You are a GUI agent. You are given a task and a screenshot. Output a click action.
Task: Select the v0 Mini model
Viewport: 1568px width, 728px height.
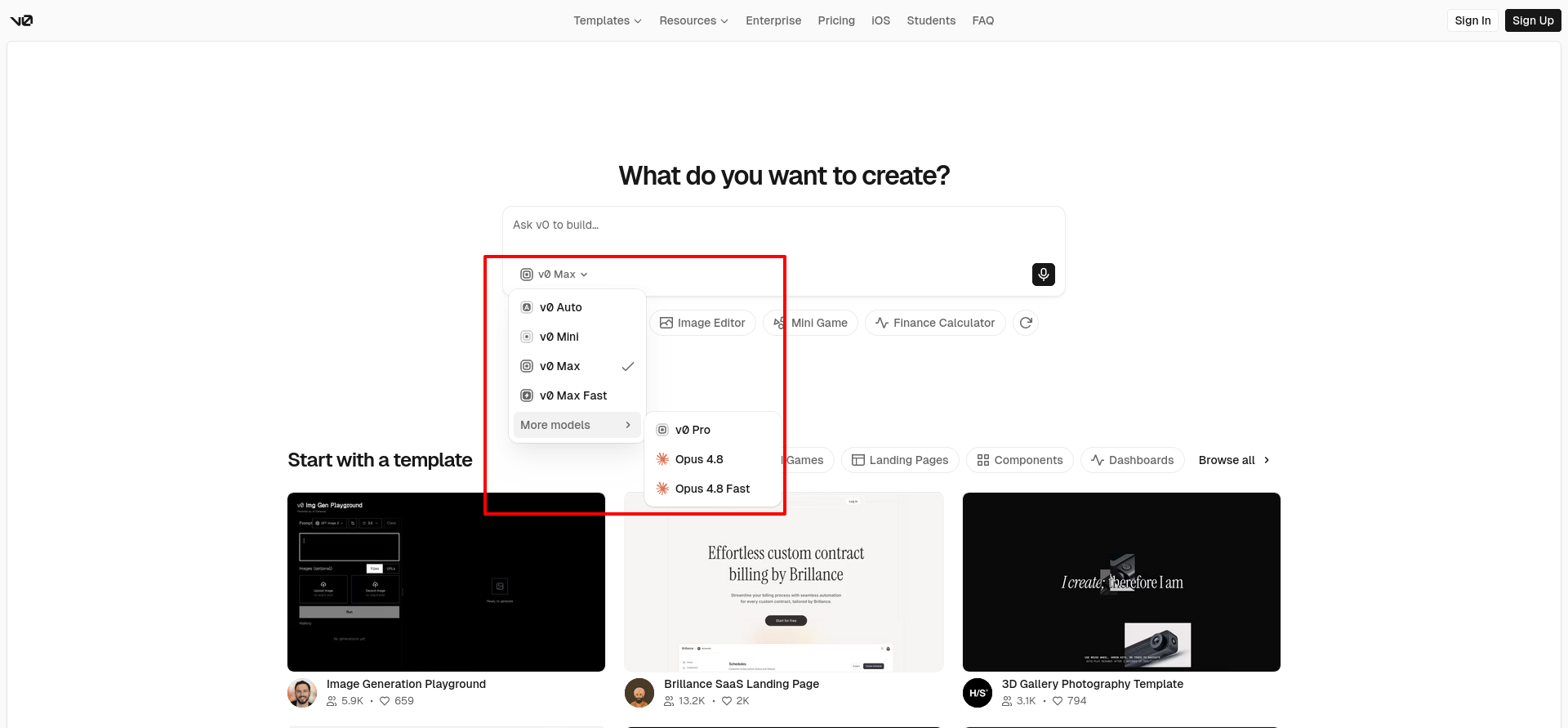(x=577, y=337)
